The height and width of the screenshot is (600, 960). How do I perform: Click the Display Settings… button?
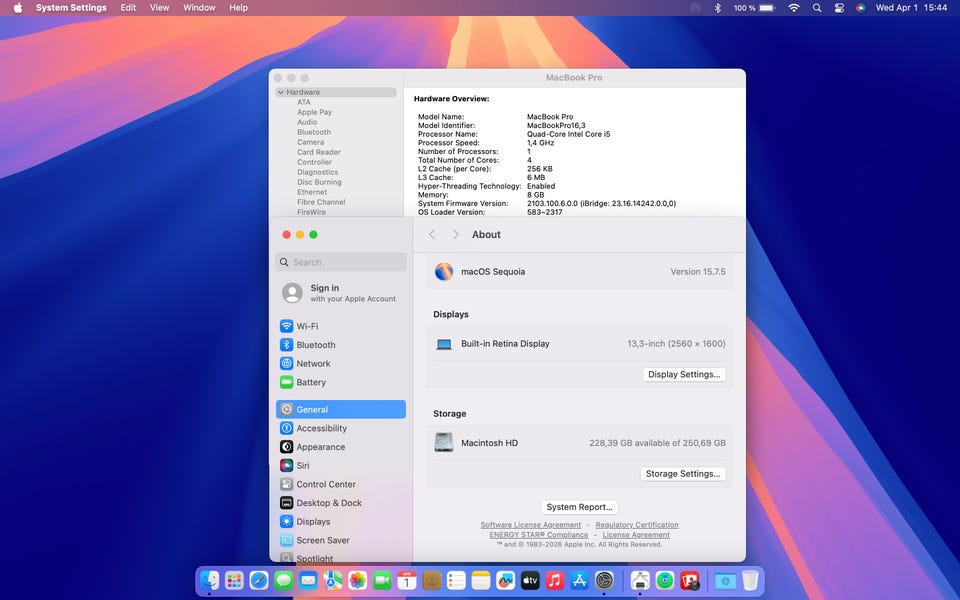click(684, 374)
